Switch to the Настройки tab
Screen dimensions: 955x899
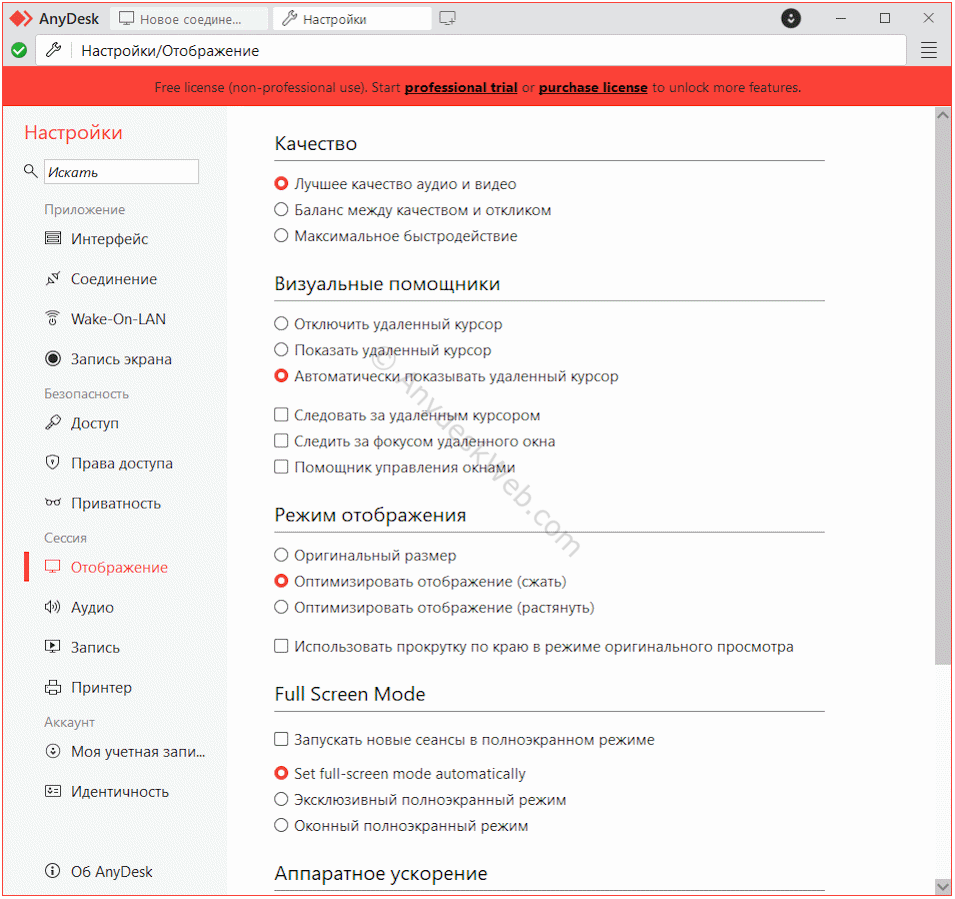tap(352, 19)
